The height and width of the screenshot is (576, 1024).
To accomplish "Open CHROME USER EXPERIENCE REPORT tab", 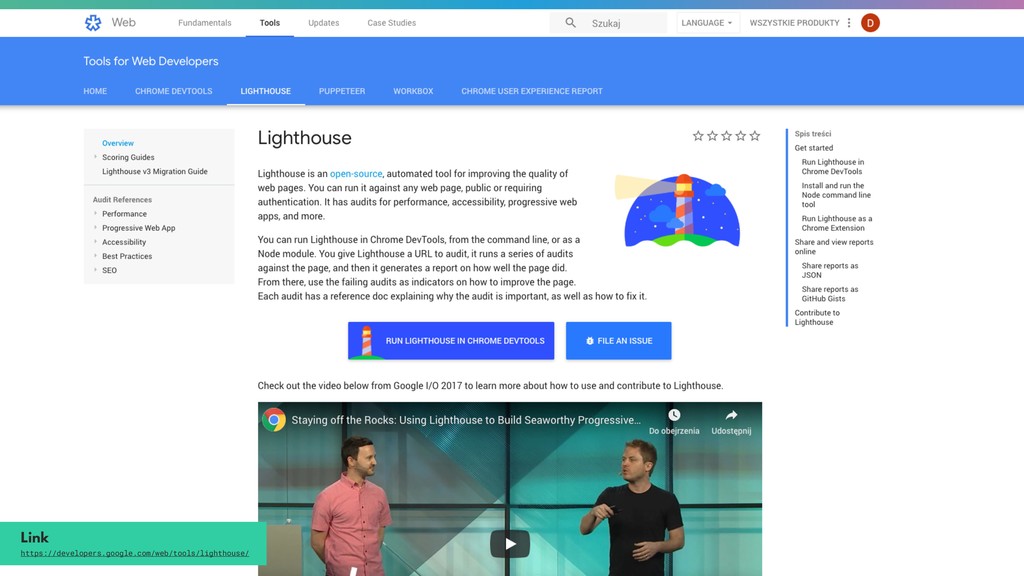I will coord(532,91).
